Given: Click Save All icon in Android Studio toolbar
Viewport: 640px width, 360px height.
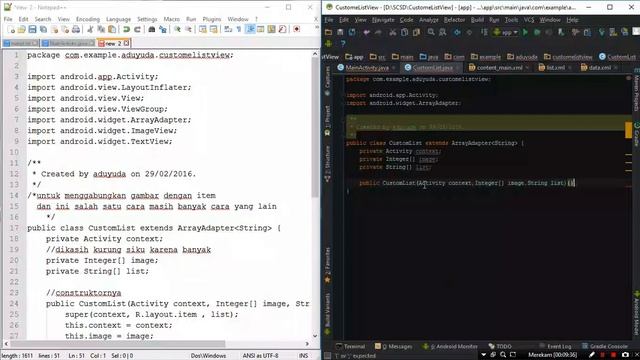Looking at the screenshot, I should pyautogui.click(x=340, y=32).
